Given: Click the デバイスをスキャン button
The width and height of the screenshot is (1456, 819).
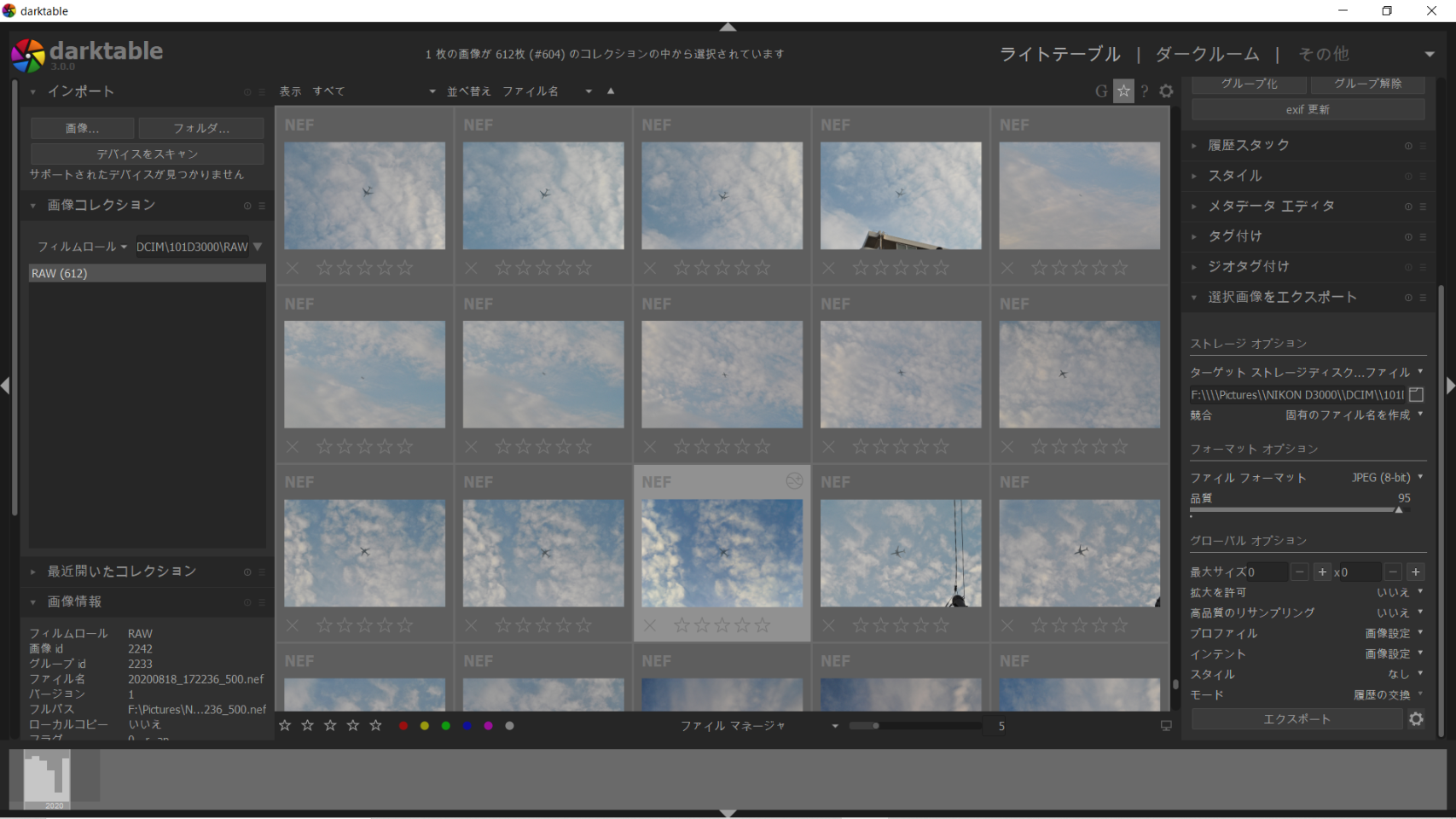Looking at the screenshot, I should point(147,154).
